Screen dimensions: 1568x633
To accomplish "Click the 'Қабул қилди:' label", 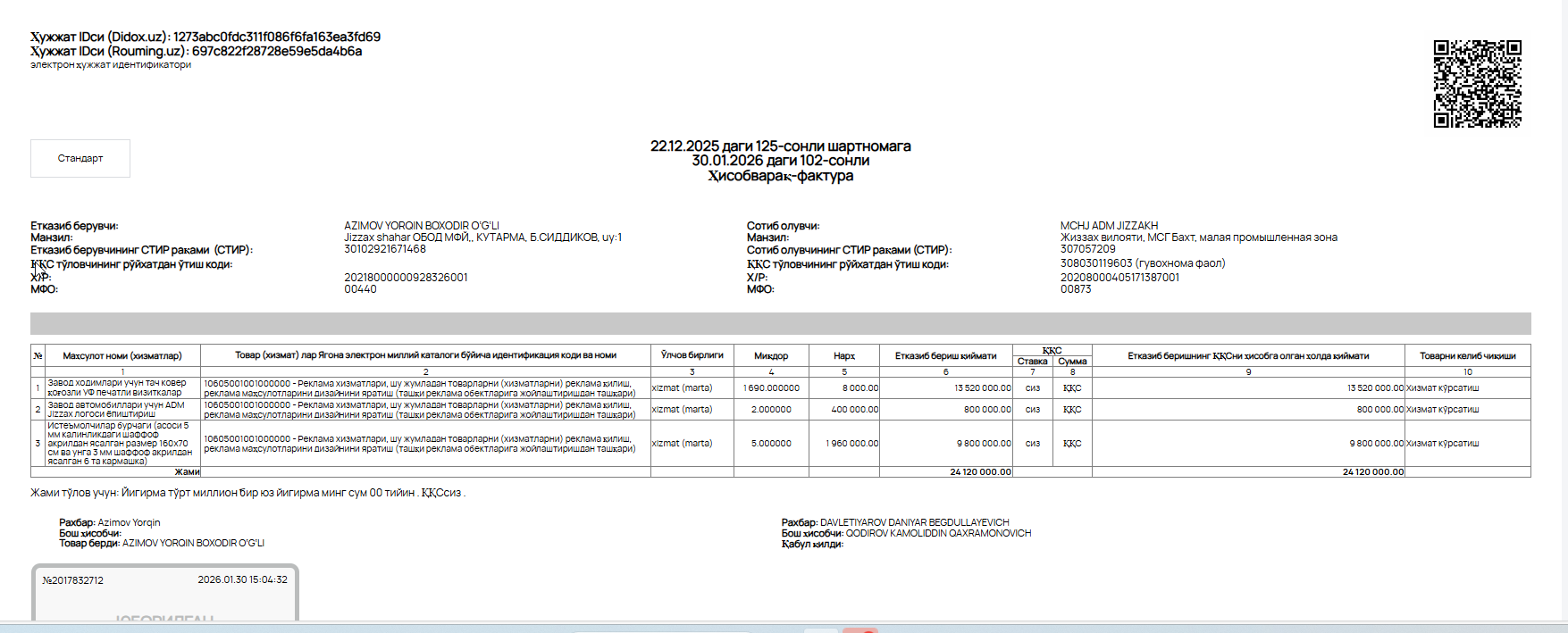I will tap(812, 544).
